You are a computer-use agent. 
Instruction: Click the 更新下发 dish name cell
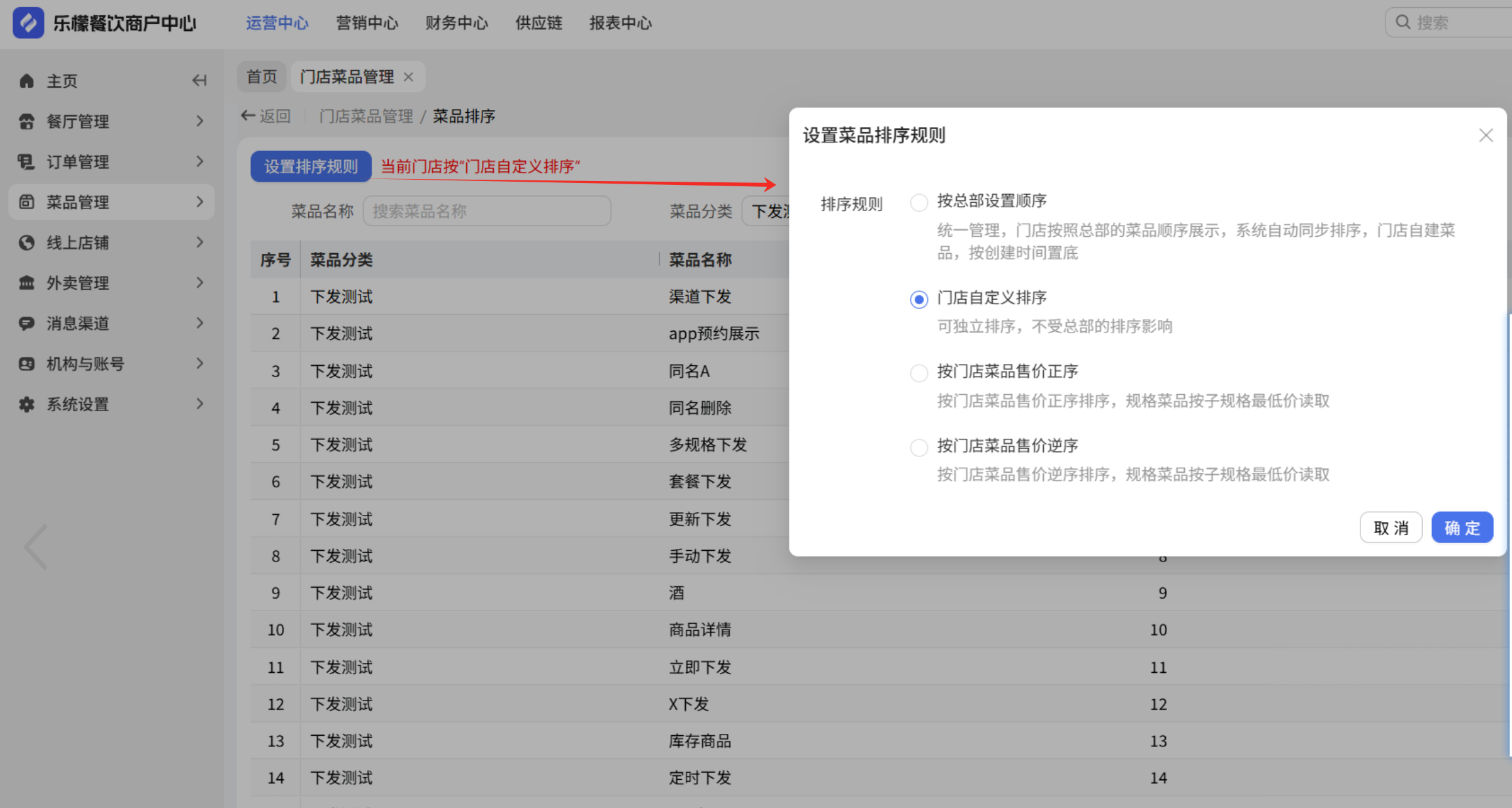700,519
